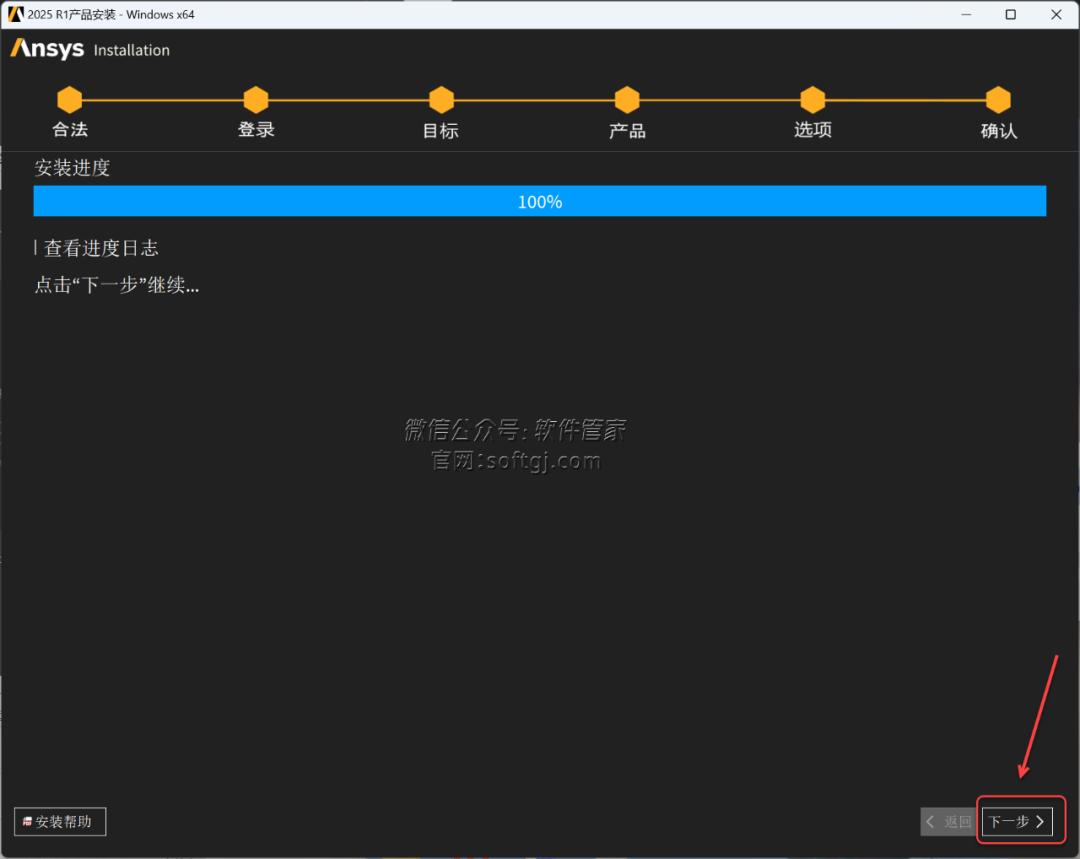Click the Installation header label
This screenshot has height=859, width=1080.
coord(132,50)
